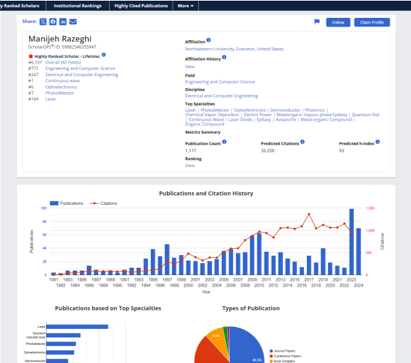Screen dimensions: 411x363
Task: Open Chemical Vapor Deposition specialty link
Action: (212, 115)
